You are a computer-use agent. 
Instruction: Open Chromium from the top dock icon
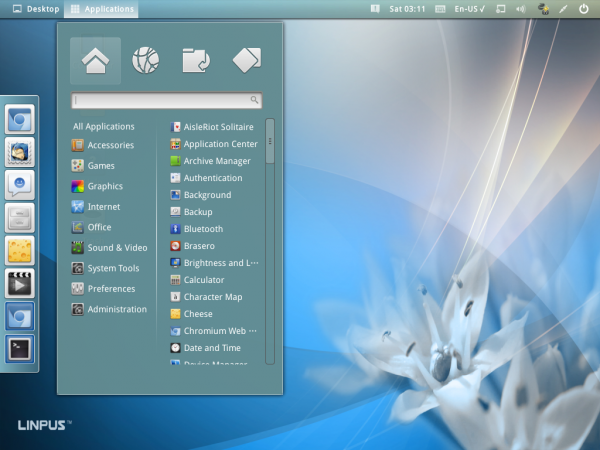20,119
